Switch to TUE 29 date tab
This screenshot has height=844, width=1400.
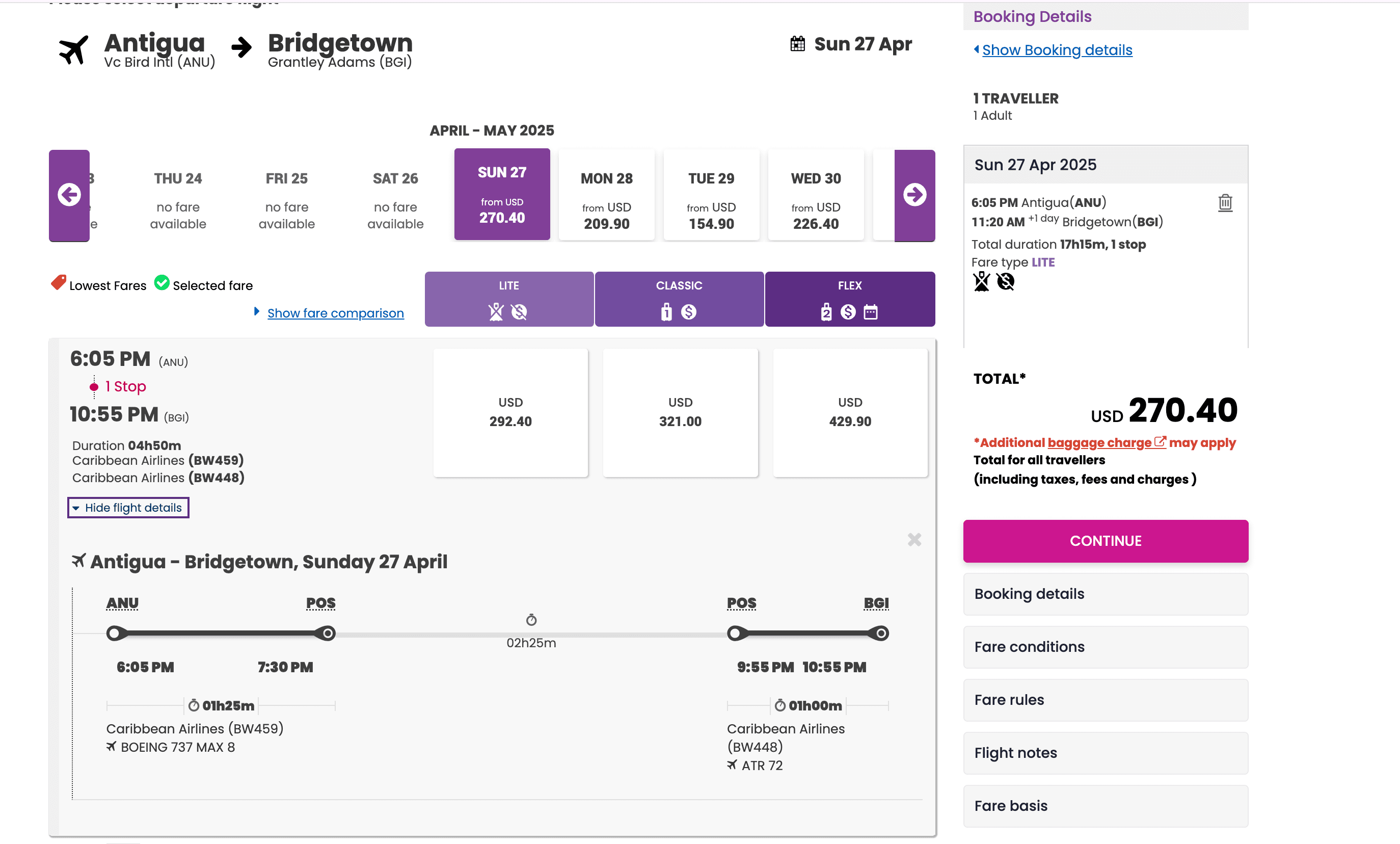711,195
